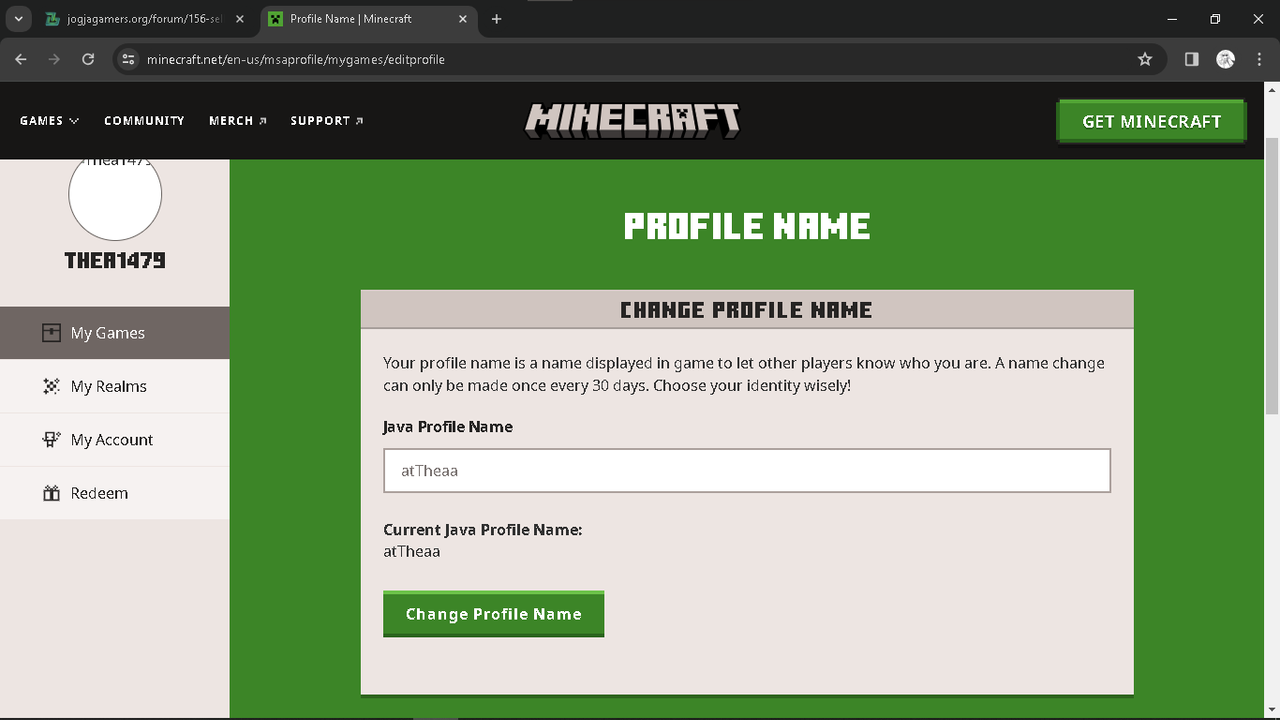Image resolution: width=1280 pixels, height=720 pixels.
Task: Close the Profile Name Minecraft tab
Action: tap(461, 19)
